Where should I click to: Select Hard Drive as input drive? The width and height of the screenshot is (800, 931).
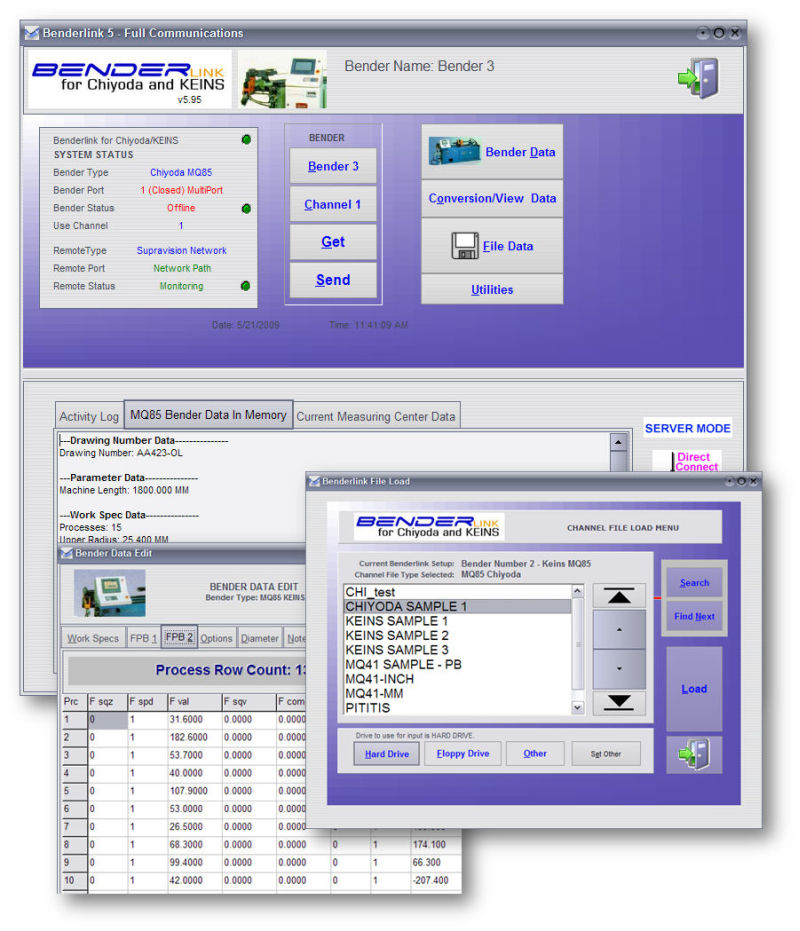pos(386,753)
